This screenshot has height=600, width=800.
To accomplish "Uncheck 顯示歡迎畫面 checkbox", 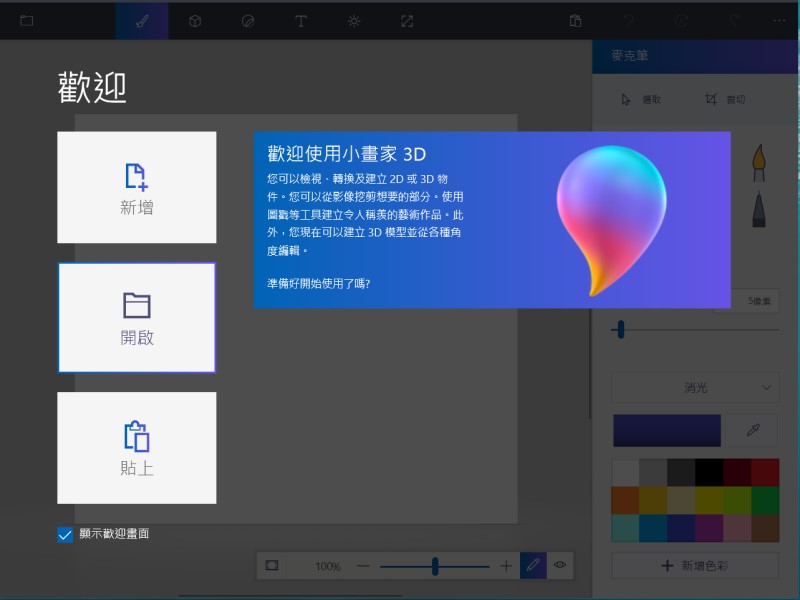I will [x=65, y=535].
